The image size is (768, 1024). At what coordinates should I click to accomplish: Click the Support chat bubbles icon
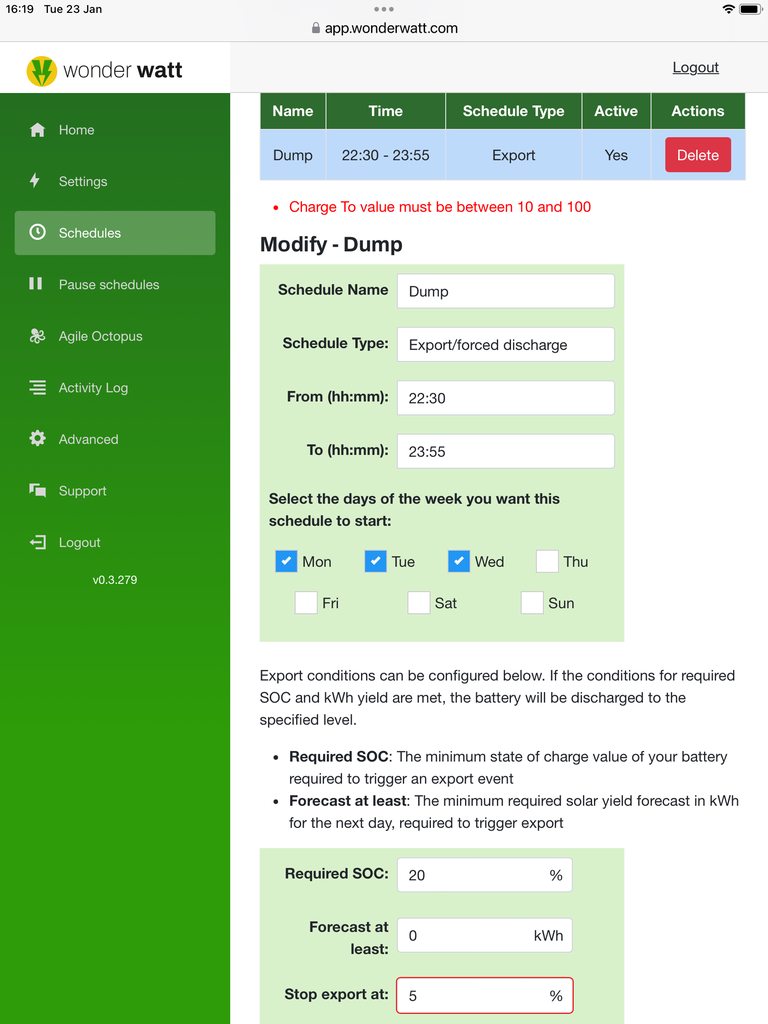coord(38,490)
